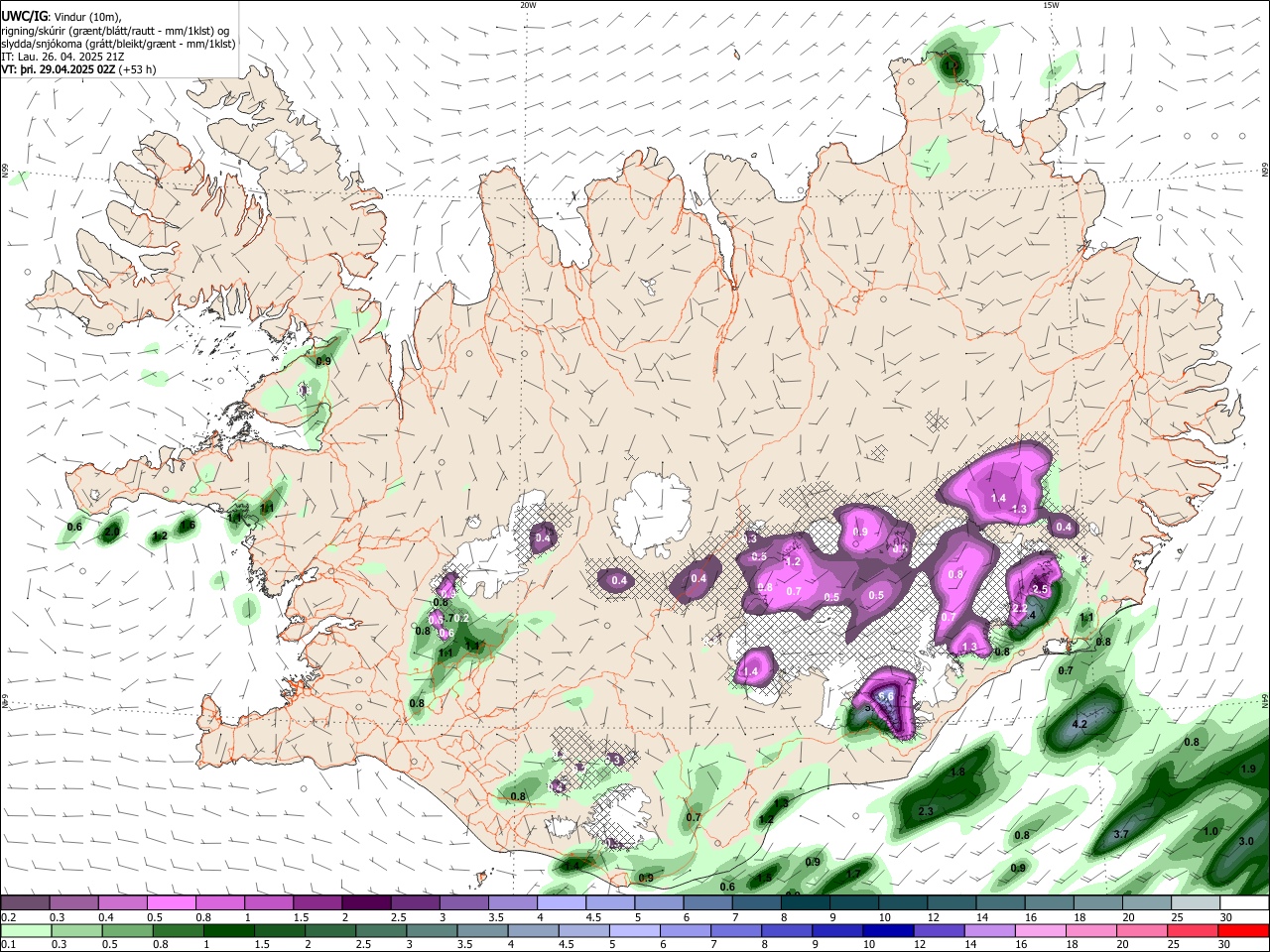Pick the light periwinkle snow swatch at 4

click(x=560, y=903)
